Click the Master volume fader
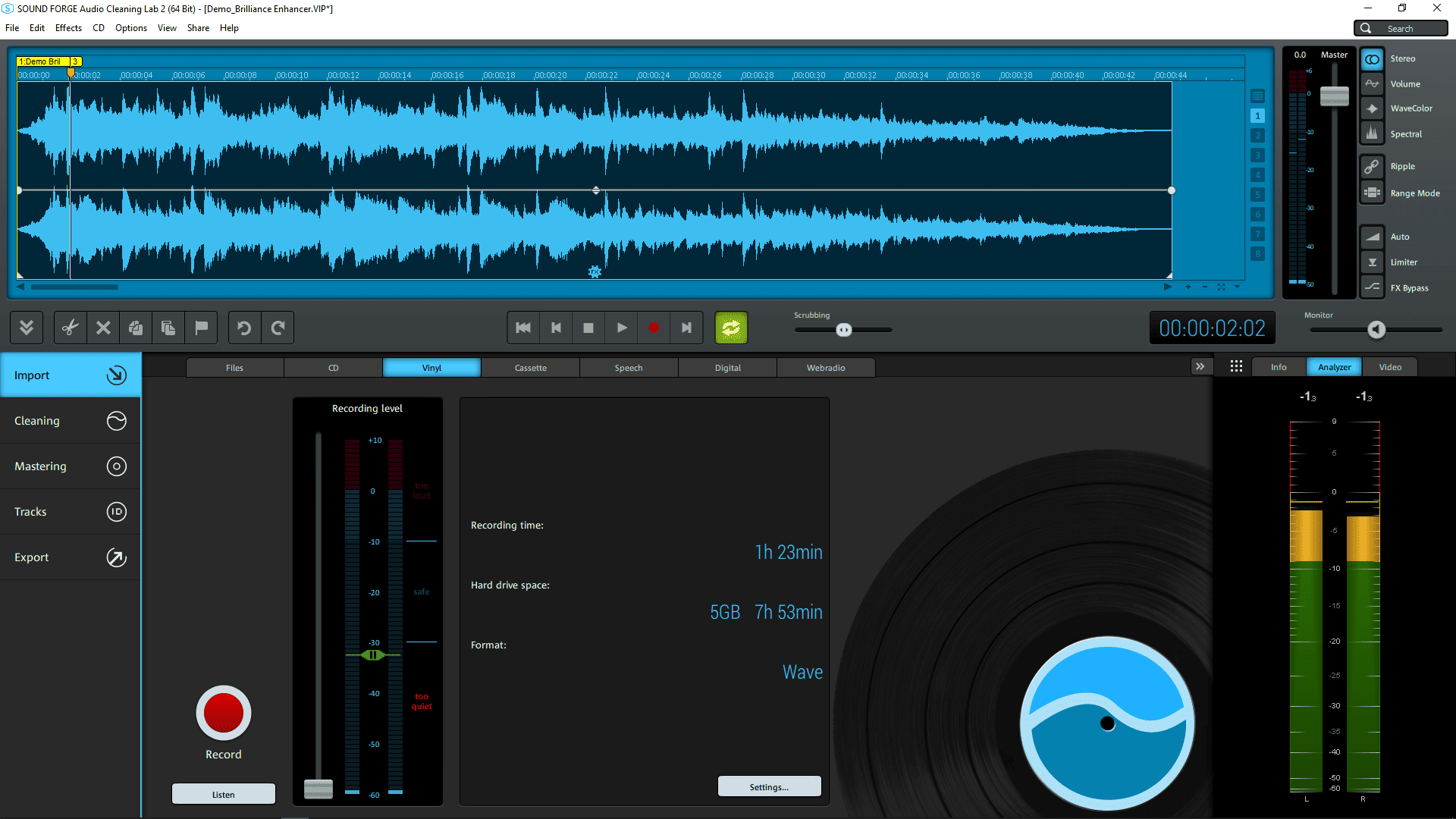Screen dimensions: 1456x819 pos(1335,96)
